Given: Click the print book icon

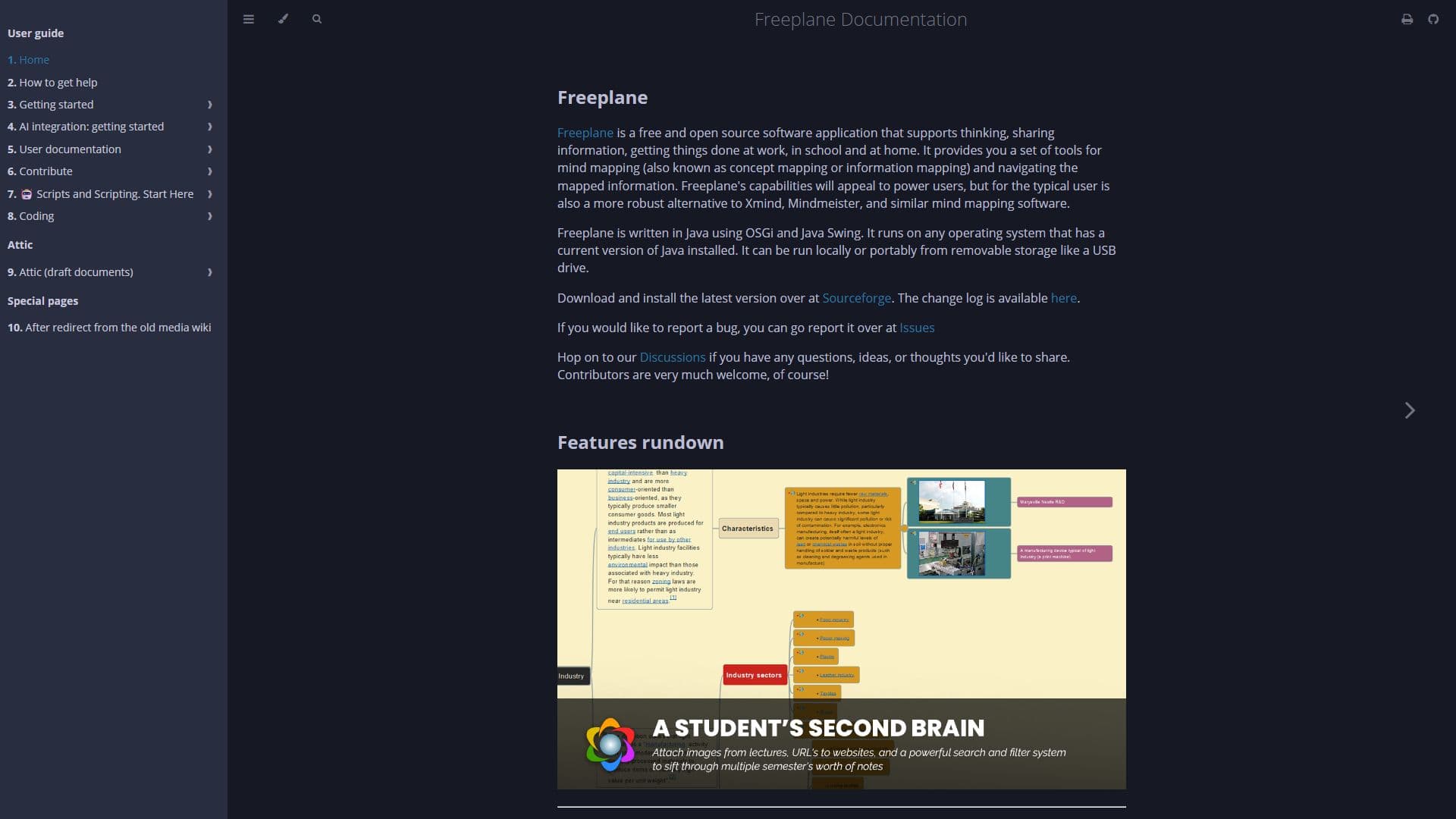Looking at the screenshot, I should (x=1407, y=19).
